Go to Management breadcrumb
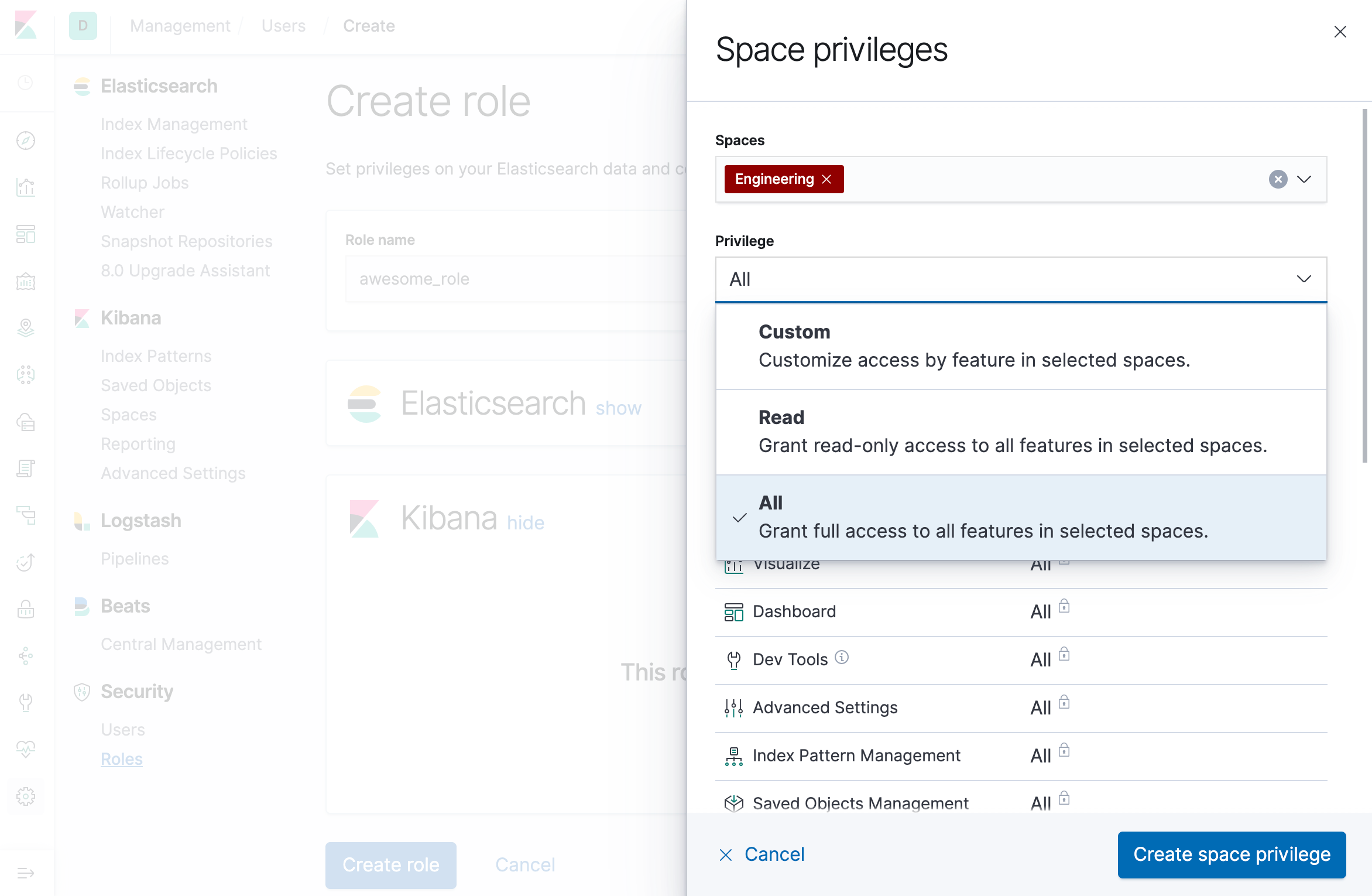 [x=180, y=26]
